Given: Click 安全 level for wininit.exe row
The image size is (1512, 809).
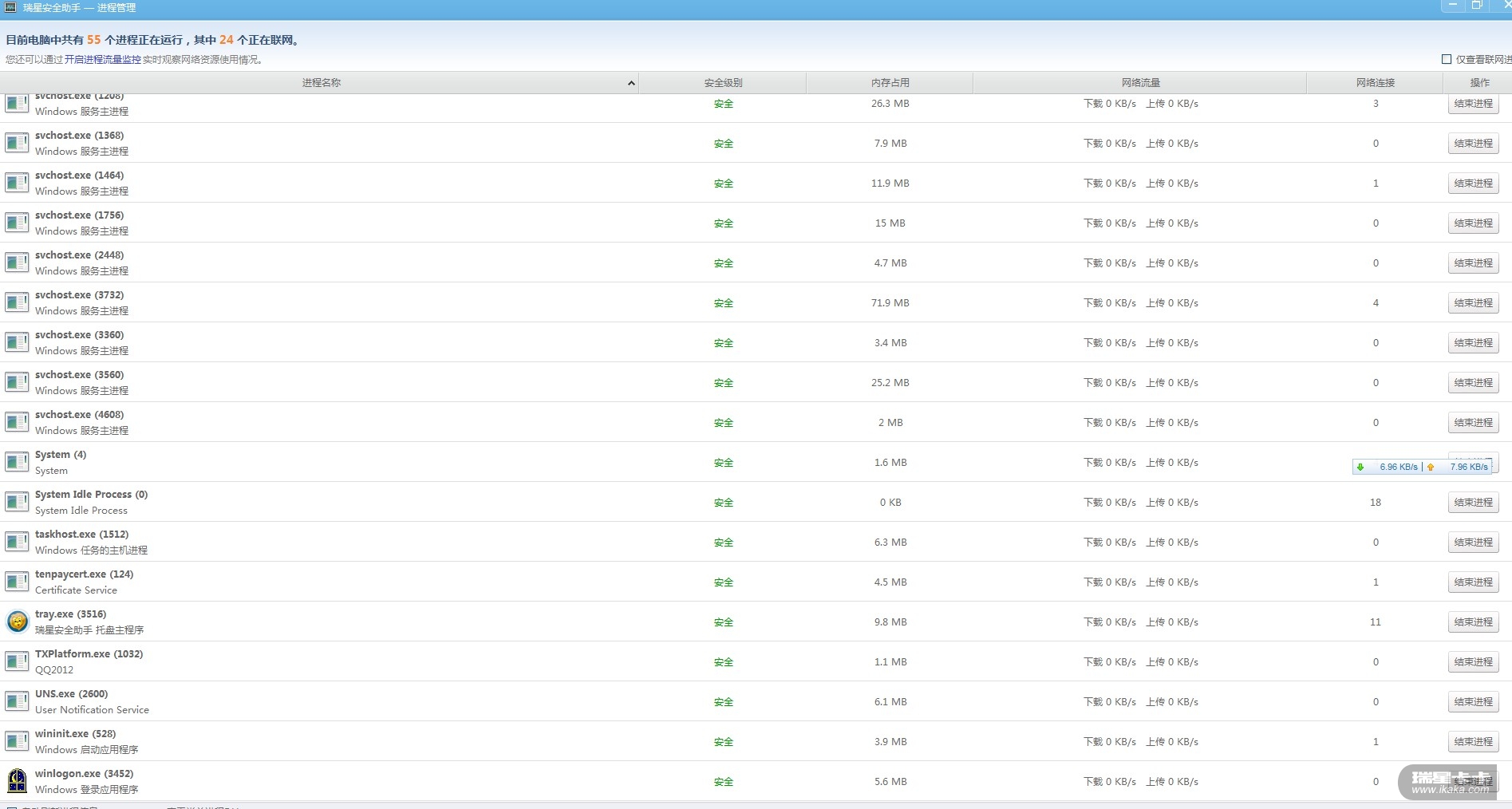Looking at the screenshot, I should (723, 742).
